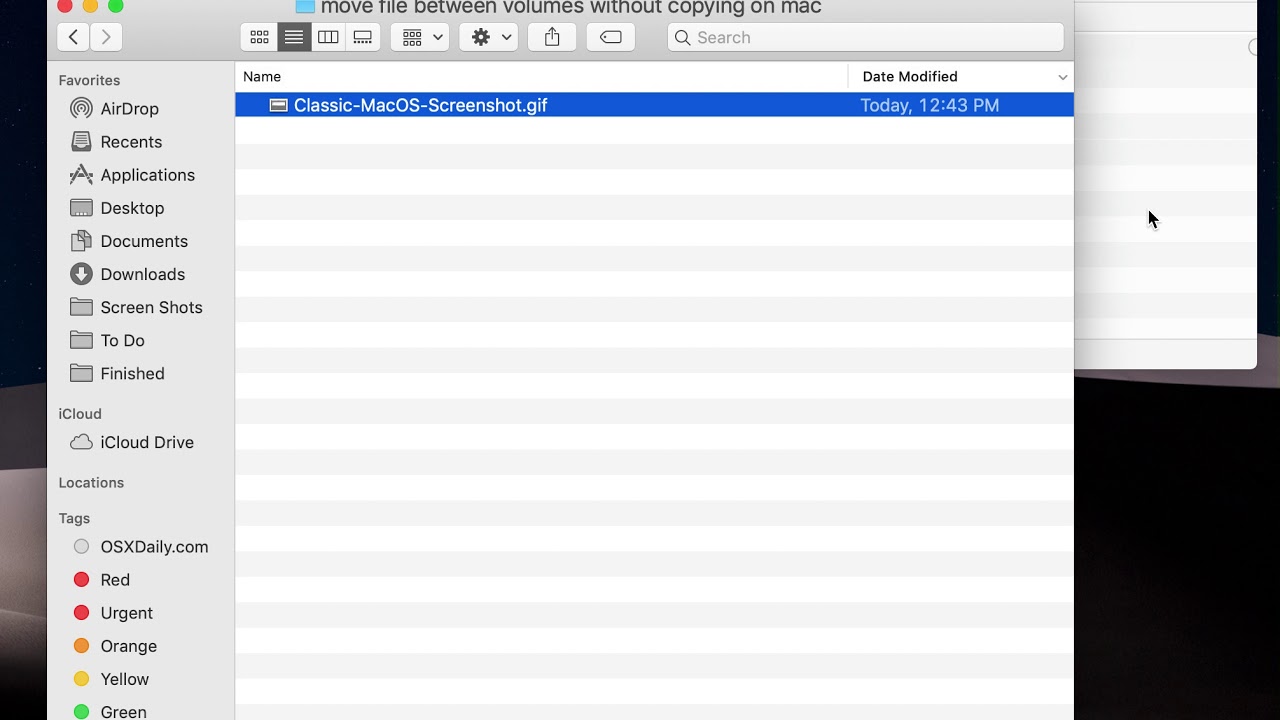This screenshot has height=720, width=1280.
Task: Sort by the Date Modified column header
Action: 910,76
